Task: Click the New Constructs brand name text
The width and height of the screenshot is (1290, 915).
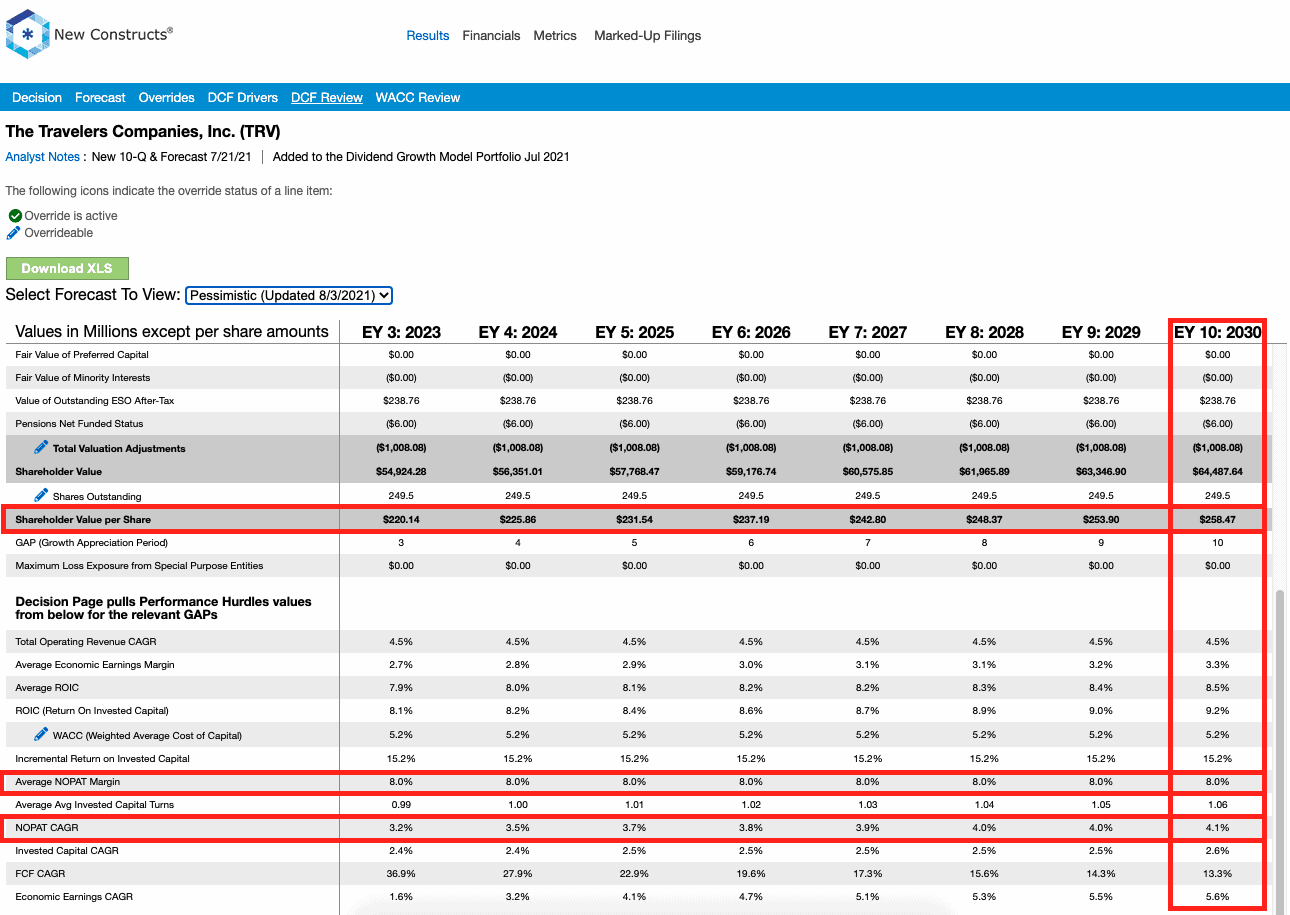Action: [113, 34]
